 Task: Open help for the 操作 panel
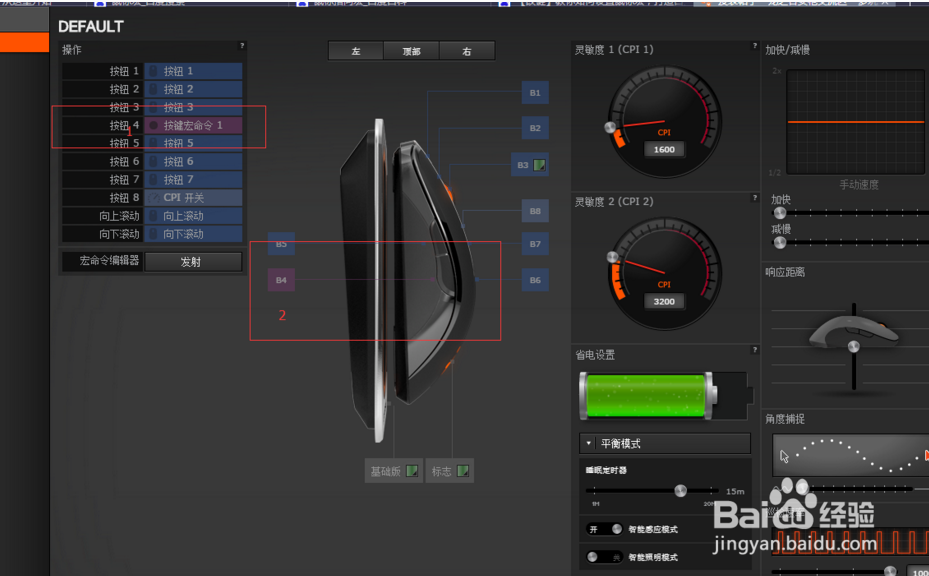click(242, 46)
